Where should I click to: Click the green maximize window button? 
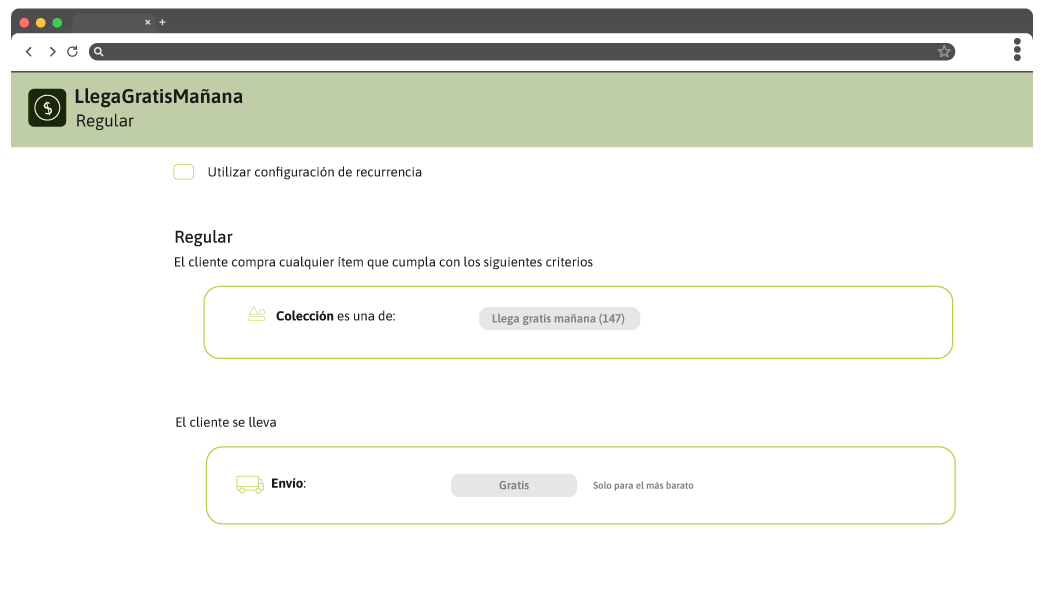pyautogui.click(x=58, y=22)
